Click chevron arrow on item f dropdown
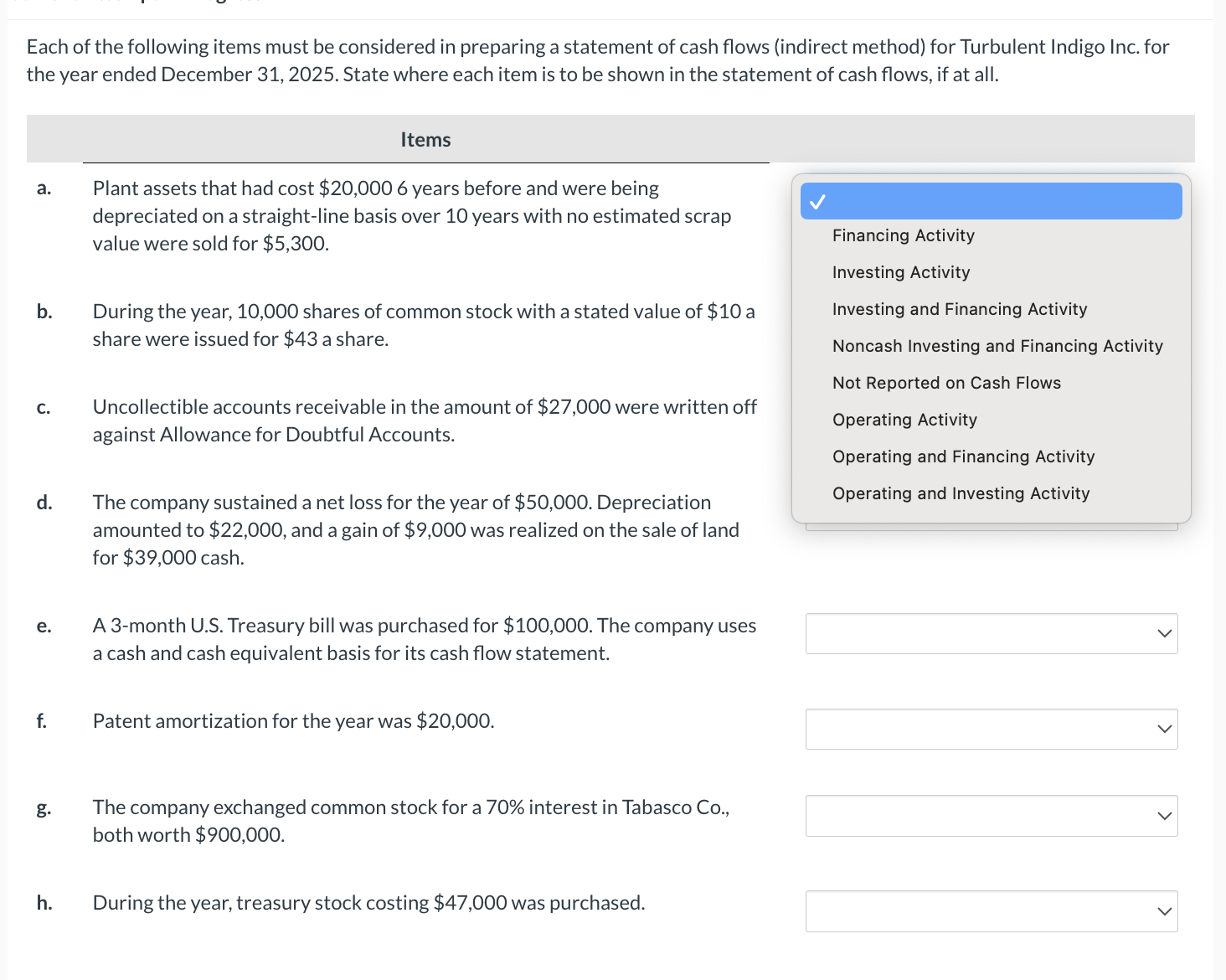This screenshot has height=980, width=1226. coord(1164,729)
